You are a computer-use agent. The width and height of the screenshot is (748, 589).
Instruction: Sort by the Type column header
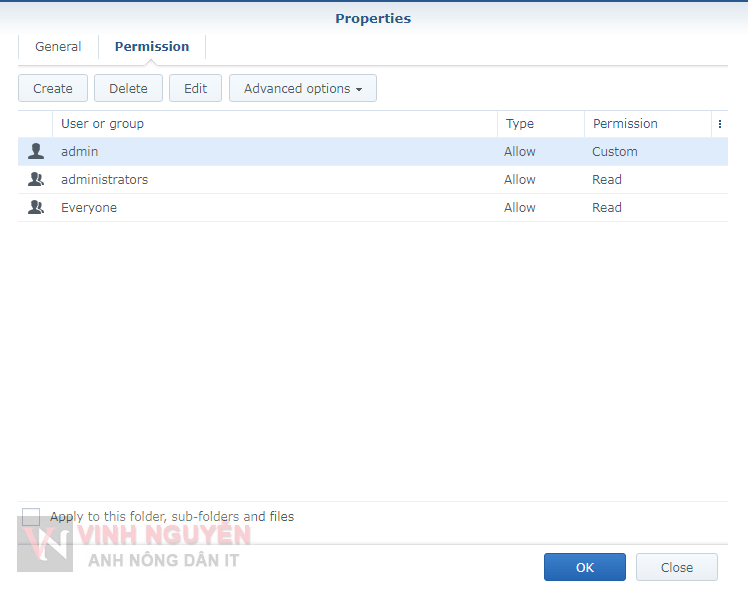[520, 124]
